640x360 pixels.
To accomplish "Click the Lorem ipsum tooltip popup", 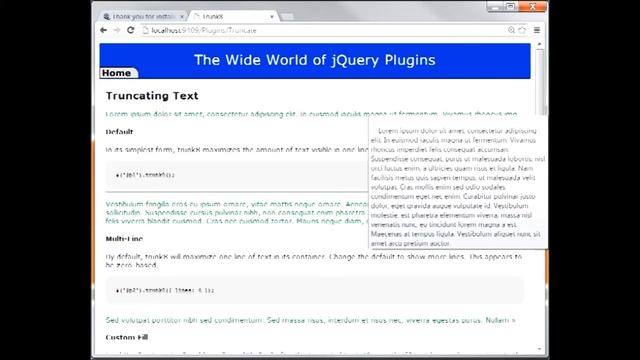I will (x=458, y=183).
